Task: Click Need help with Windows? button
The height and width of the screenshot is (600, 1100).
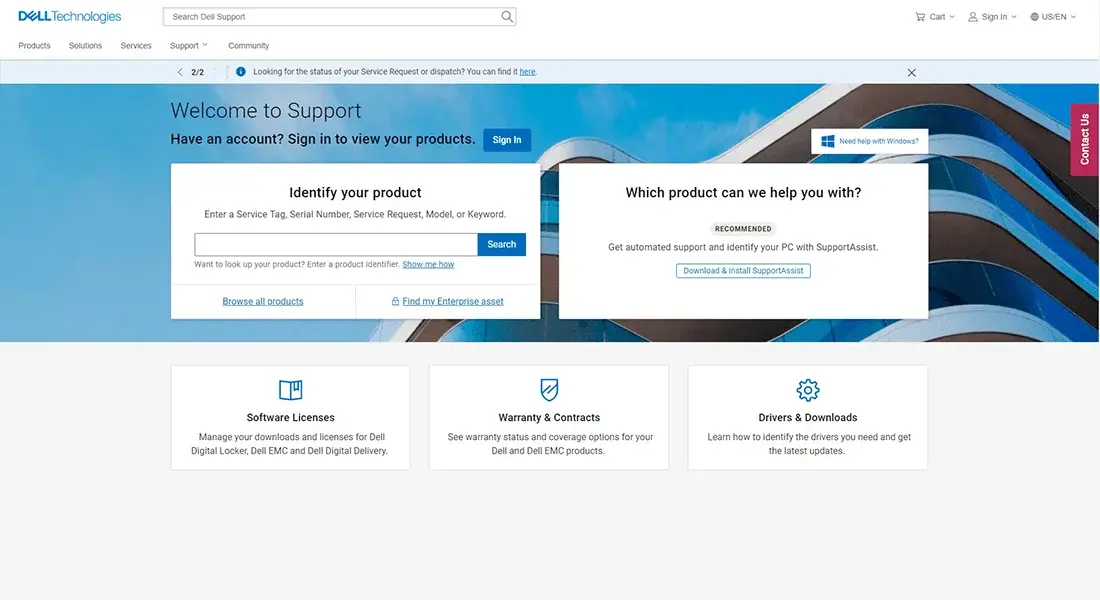Action: [x=870, y=141]
